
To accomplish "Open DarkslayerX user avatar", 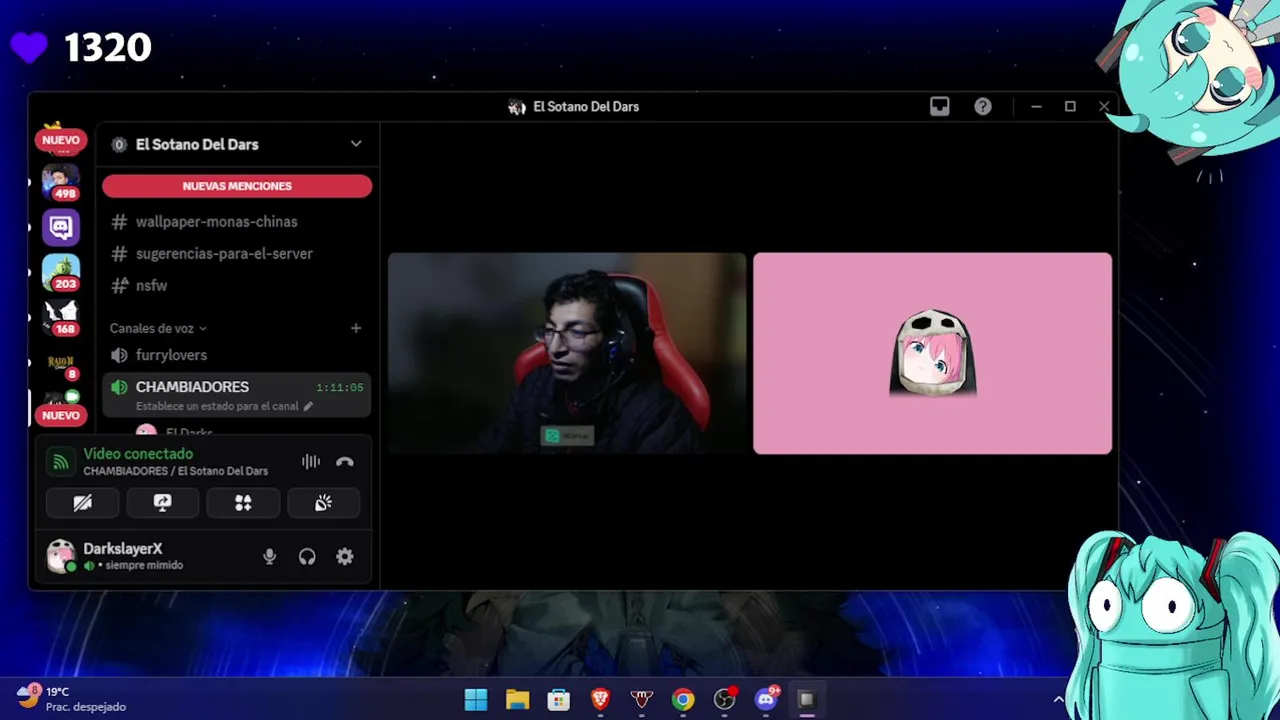I will click(61, 556).
